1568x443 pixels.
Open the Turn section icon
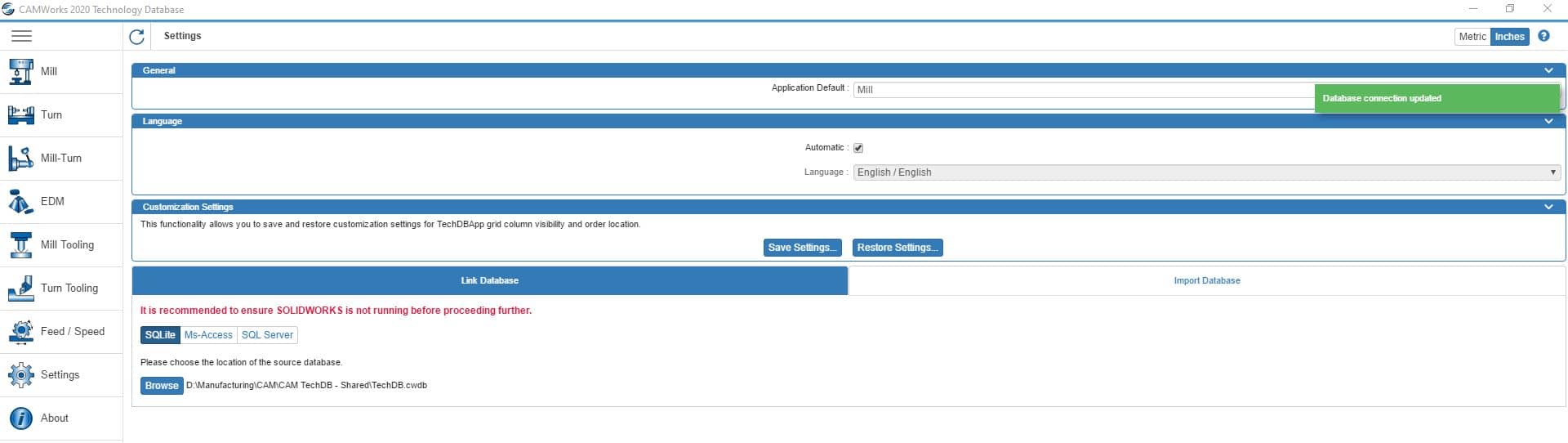tap(21, 115)
